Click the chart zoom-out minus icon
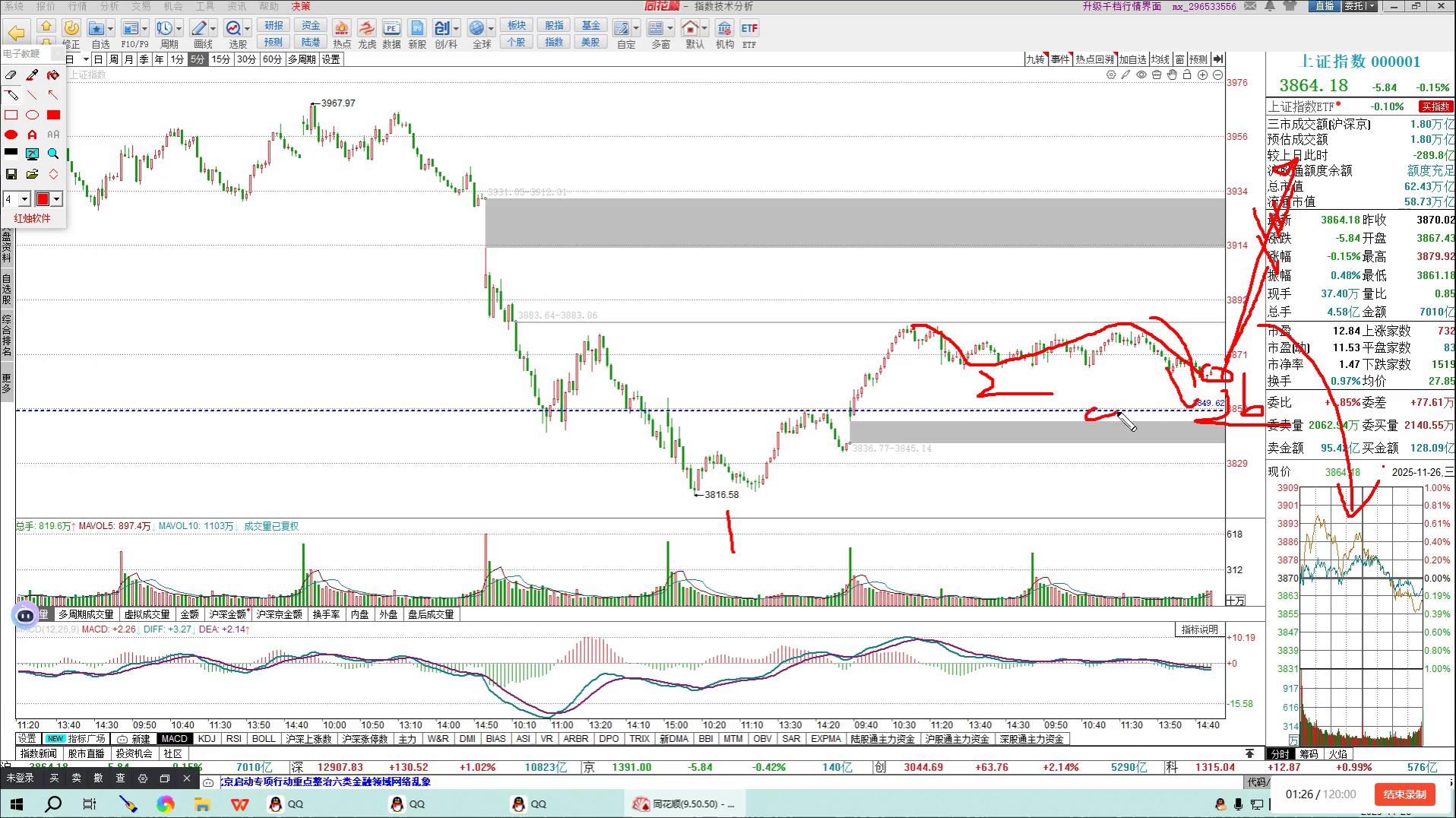The height and width of the screenshot is (818, 1456). point(1218,75)
